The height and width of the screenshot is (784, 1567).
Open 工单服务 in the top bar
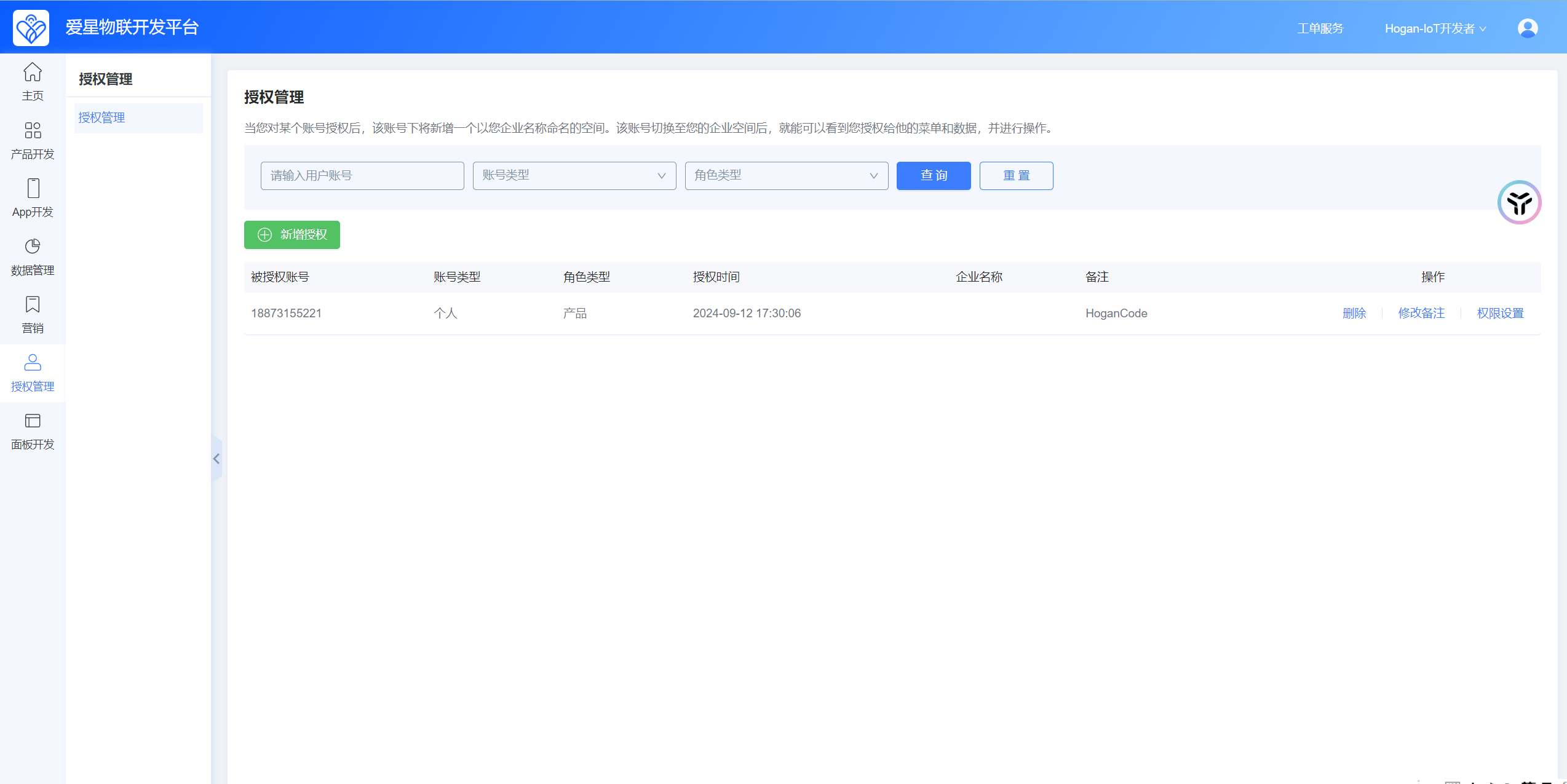1320,28
